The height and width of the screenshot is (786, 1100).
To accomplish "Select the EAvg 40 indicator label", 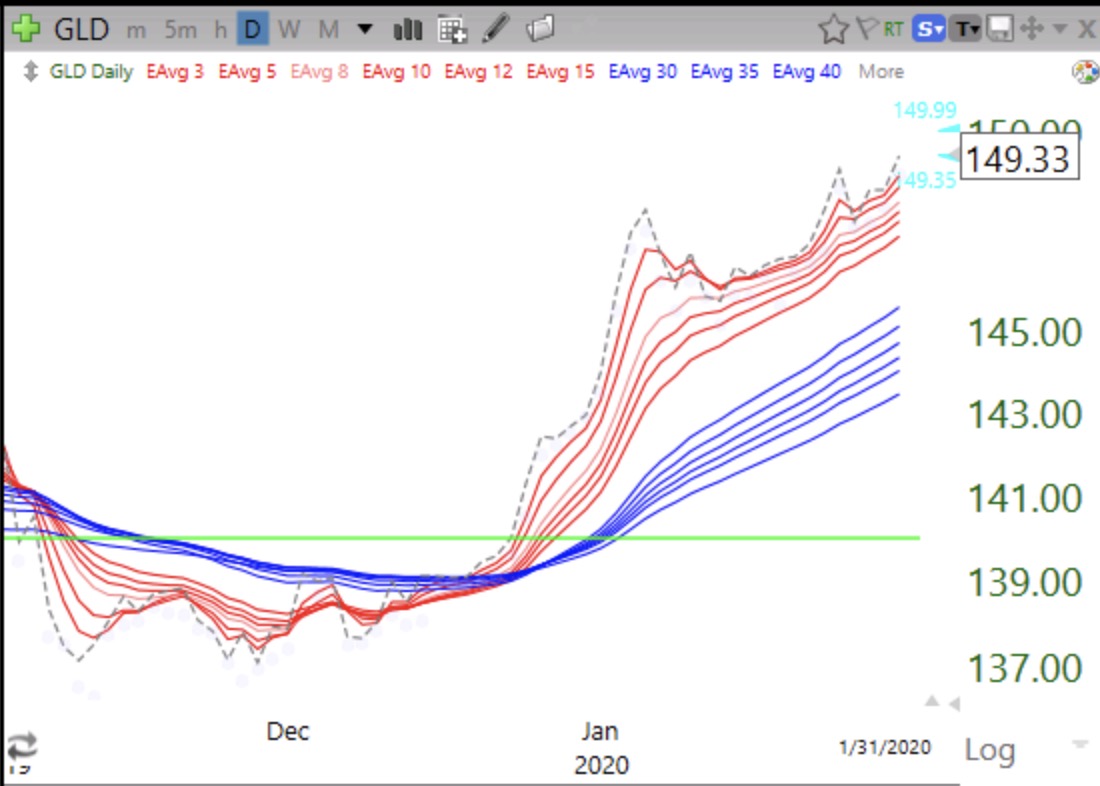I will click(x=807, y=72).
